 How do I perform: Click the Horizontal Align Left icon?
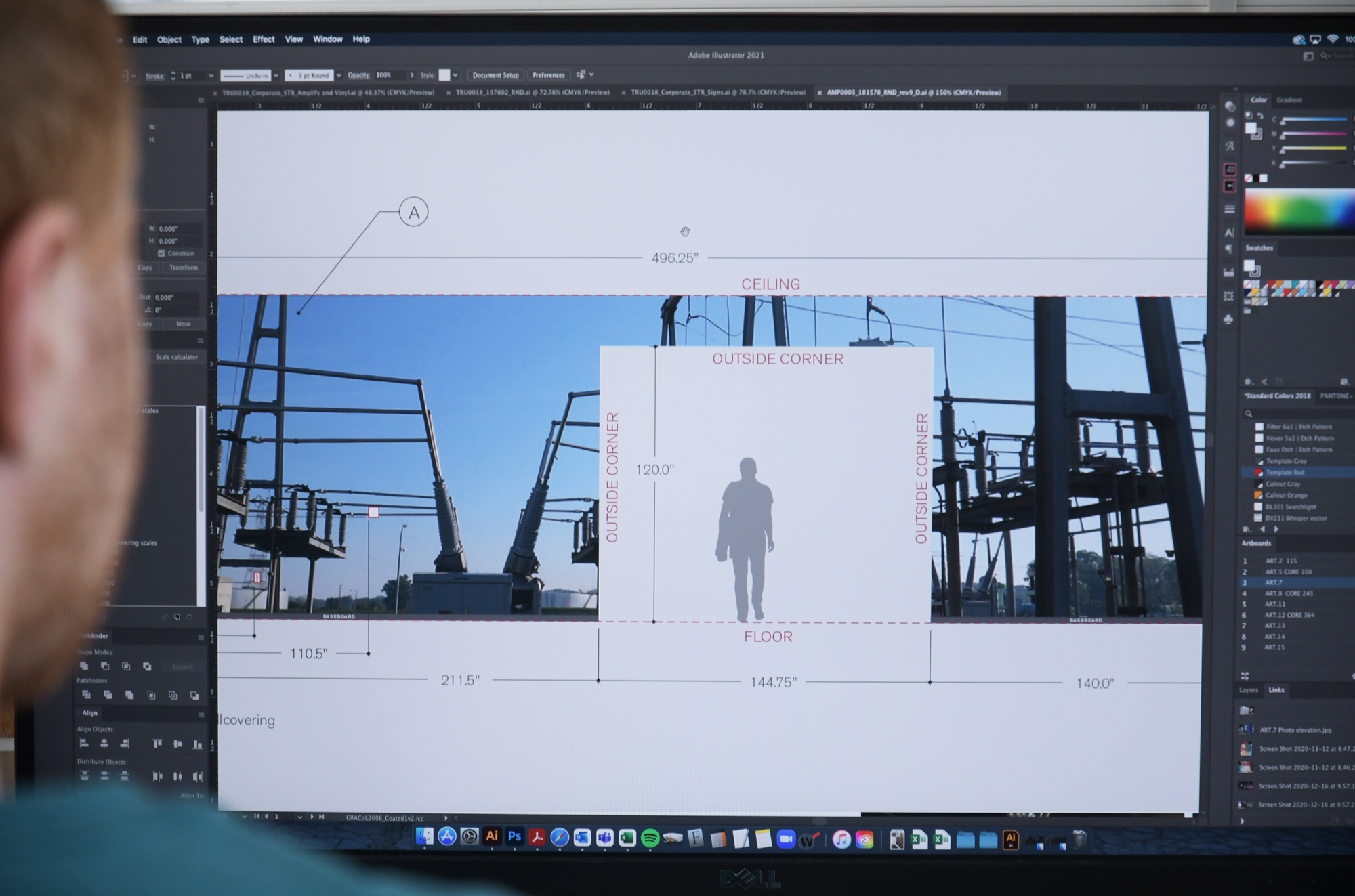click(84, 744)
